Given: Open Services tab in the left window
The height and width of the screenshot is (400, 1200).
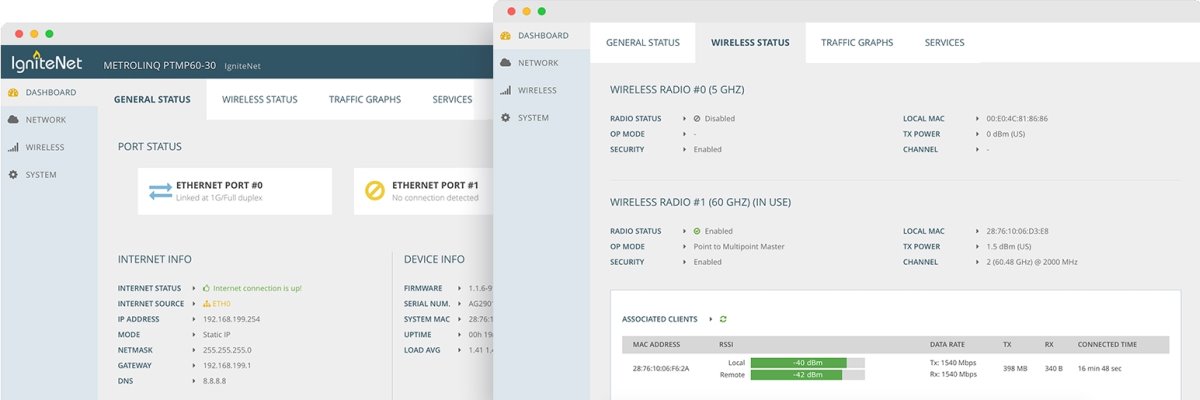Looking at the screenshot, I should coord(452,100).
